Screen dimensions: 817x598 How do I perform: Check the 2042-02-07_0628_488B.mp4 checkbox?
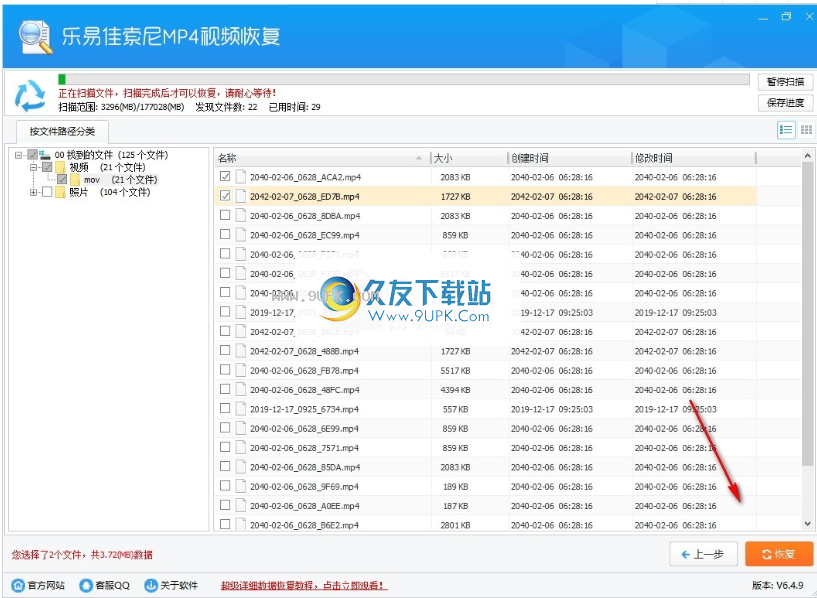[225, 350]
